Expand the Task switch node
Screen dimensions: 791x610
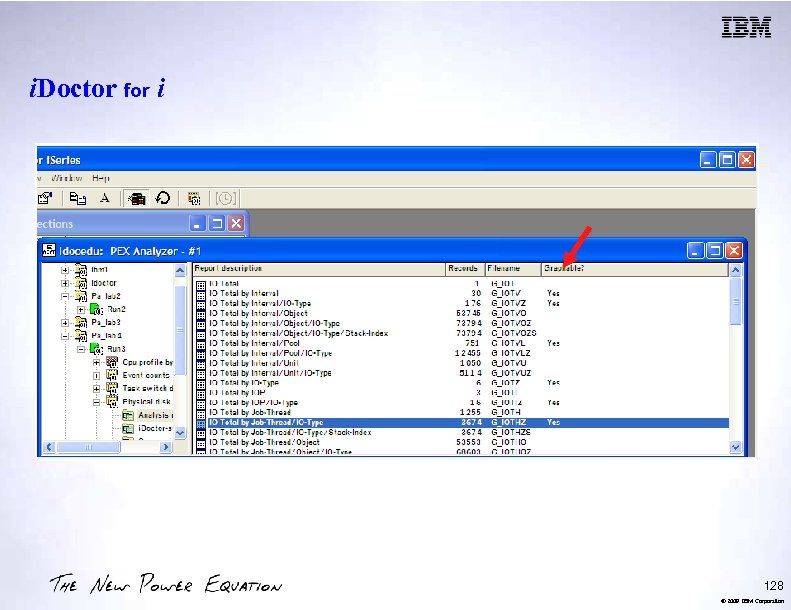tap(96, 389)
